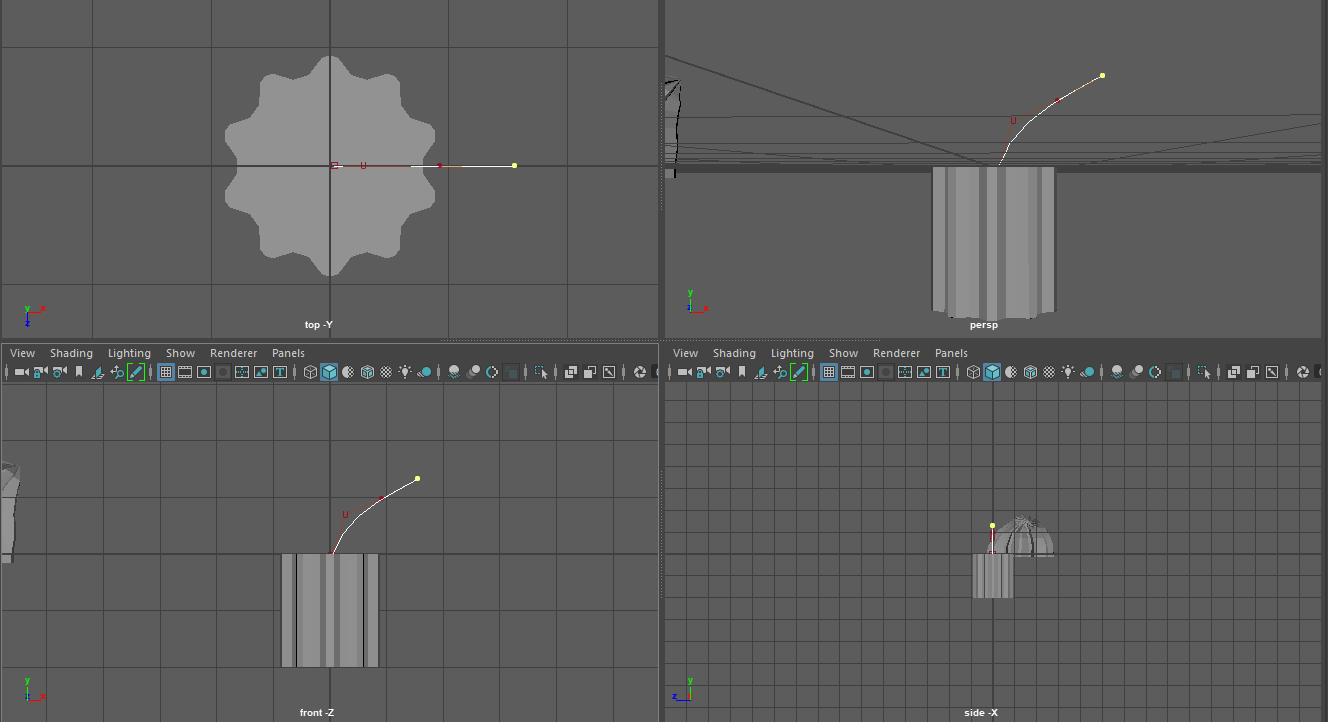The height and width of the screenshot is (722, 1328).
Task: Click green Grease Pencil icon in front -Z panel
Action: [136, 372]
